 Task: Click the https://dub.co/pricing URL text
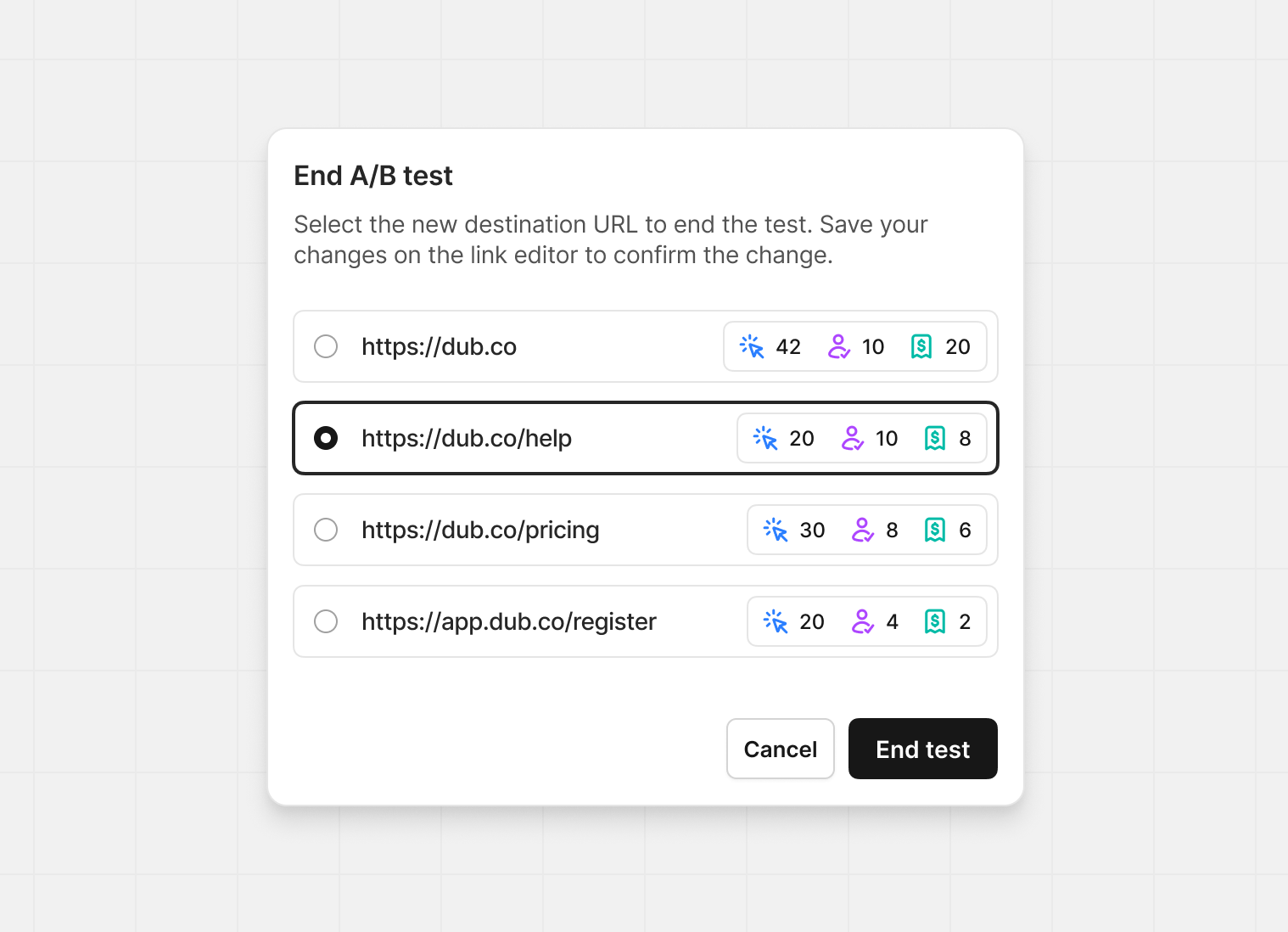(x=480, y=530)
